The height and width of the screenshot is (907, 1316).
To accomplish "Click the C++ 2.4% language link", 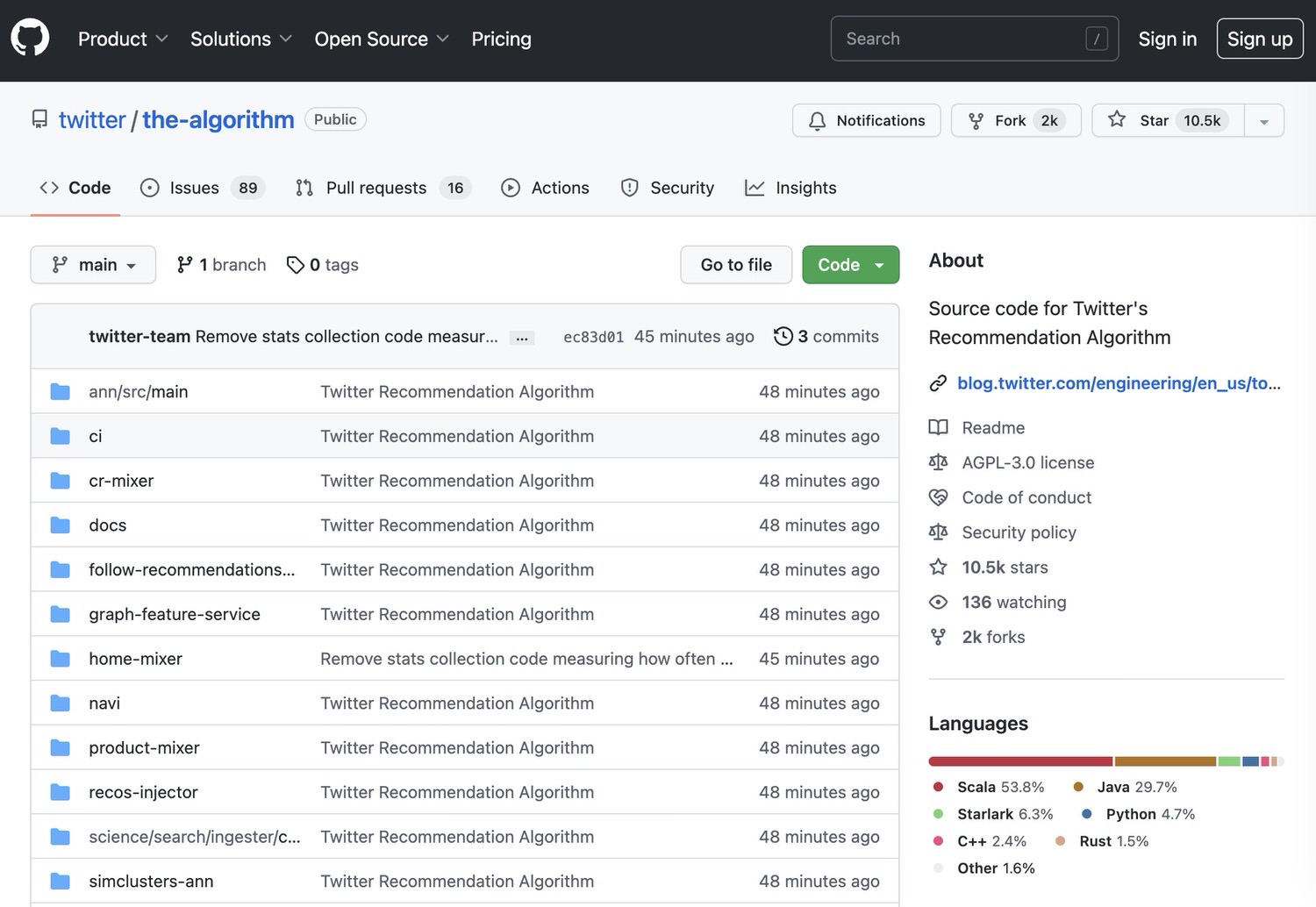I will pyautogui.click(x=979, y=841).
